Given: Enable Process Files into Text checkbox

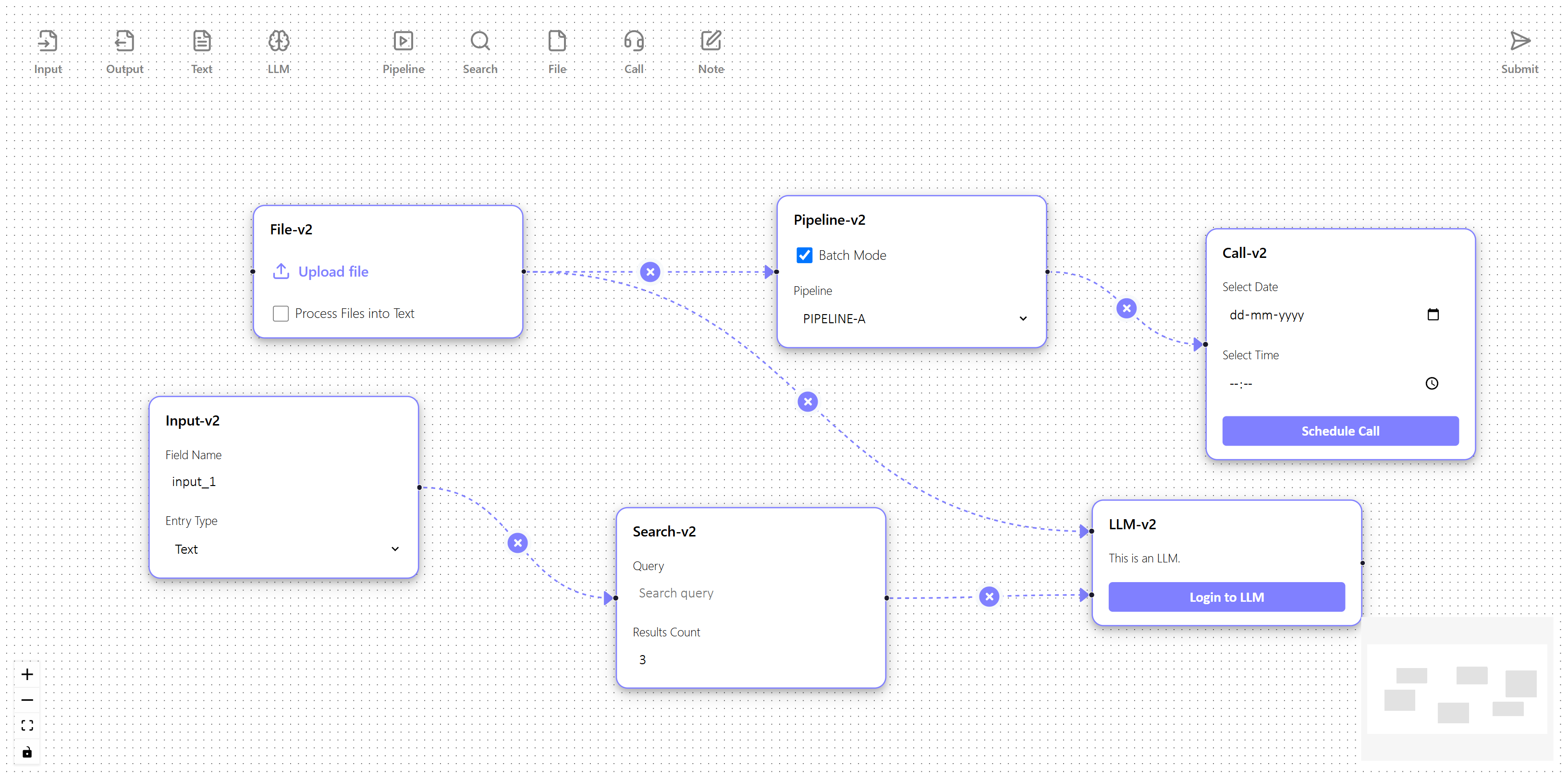Looking at the screenshot, I should (281, 314).
